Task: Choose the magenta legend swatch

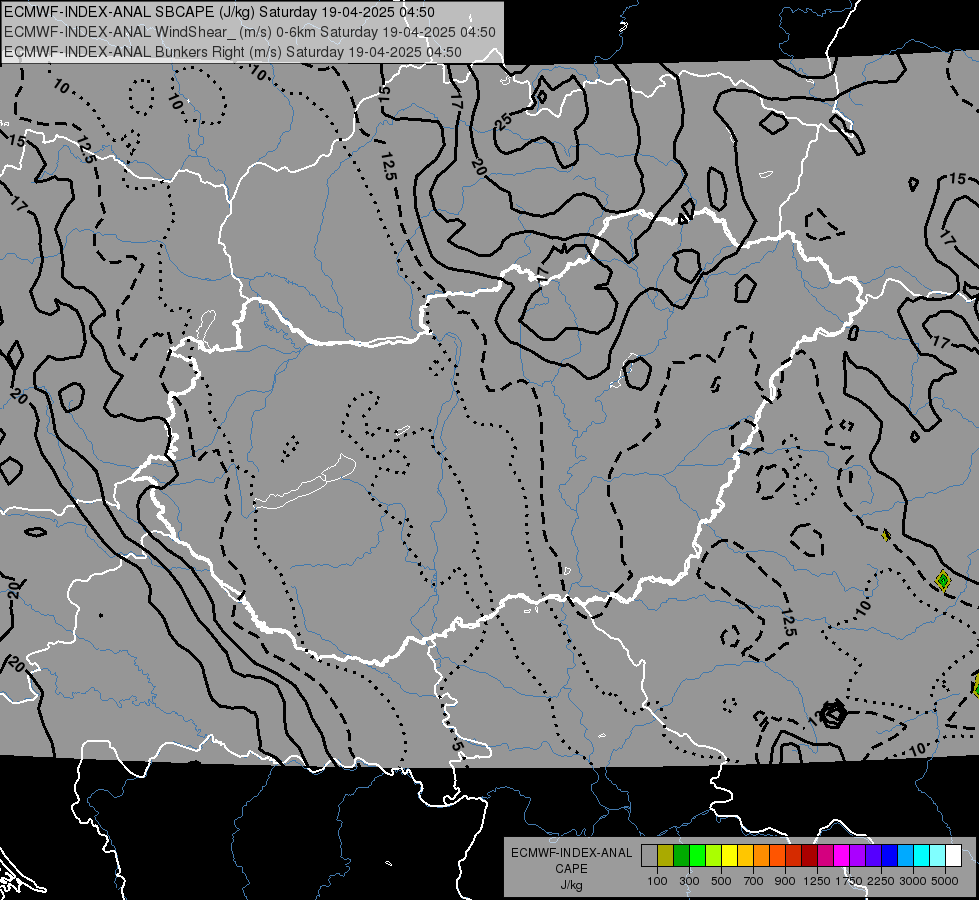Action: coord(842,856)
